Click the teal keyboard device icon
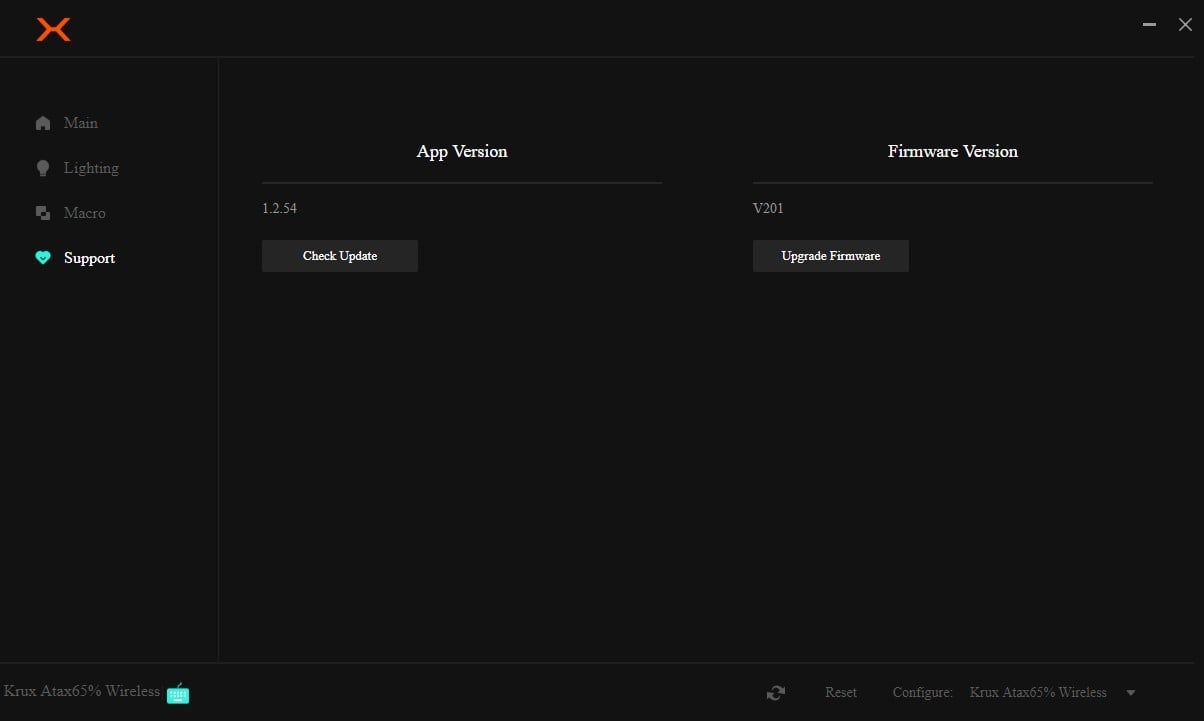The width and height of the screenshot is (1204, 721). point(178,693)
